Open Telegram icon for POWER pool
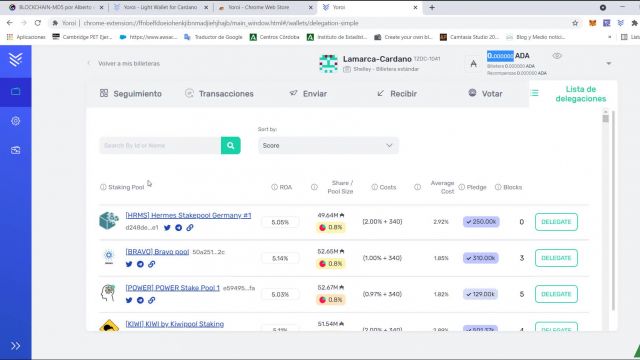This screenshot has width=640, height=360. pyautogui.click(x=140, y=300)
